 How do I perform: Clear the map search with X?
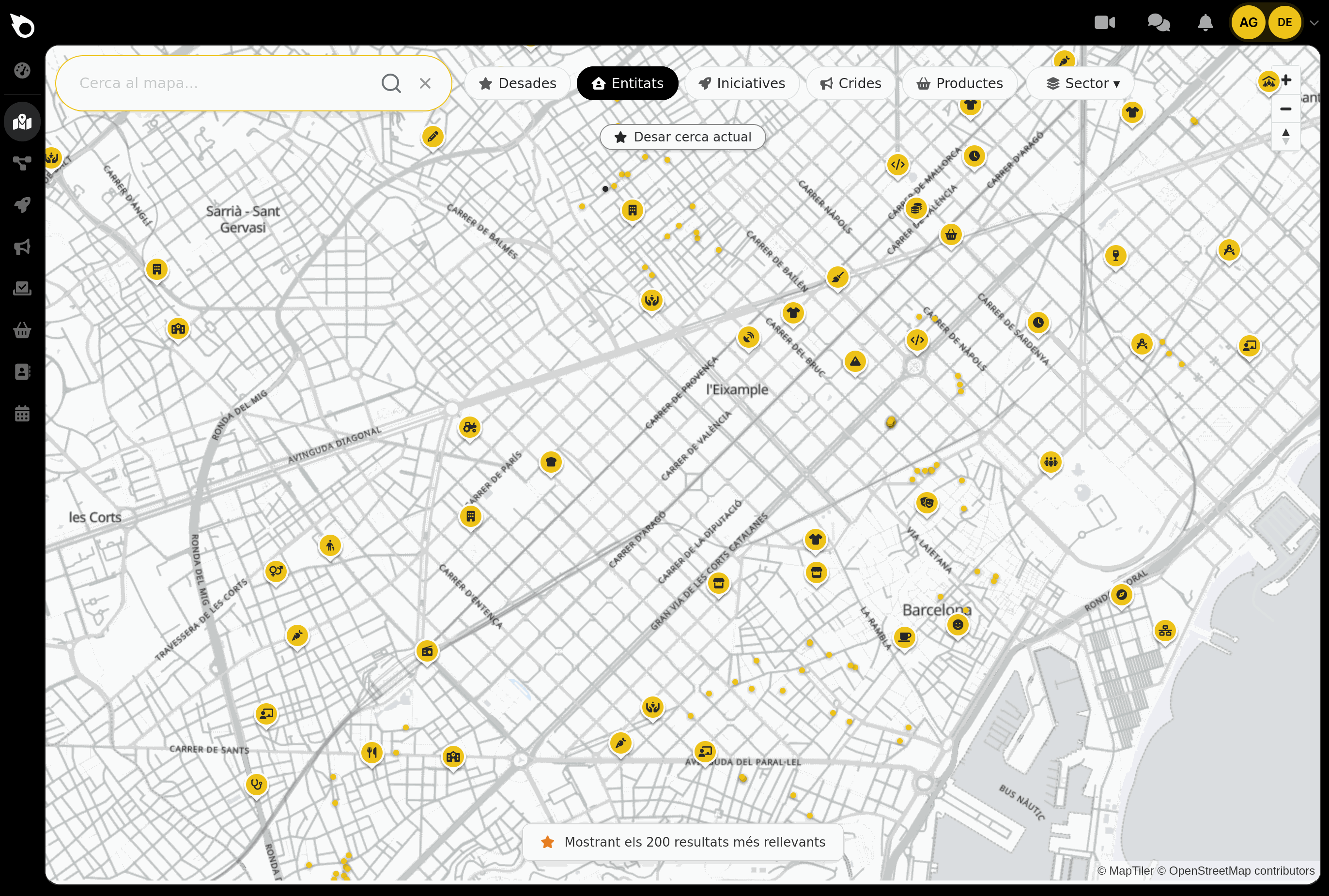[425, 83]
